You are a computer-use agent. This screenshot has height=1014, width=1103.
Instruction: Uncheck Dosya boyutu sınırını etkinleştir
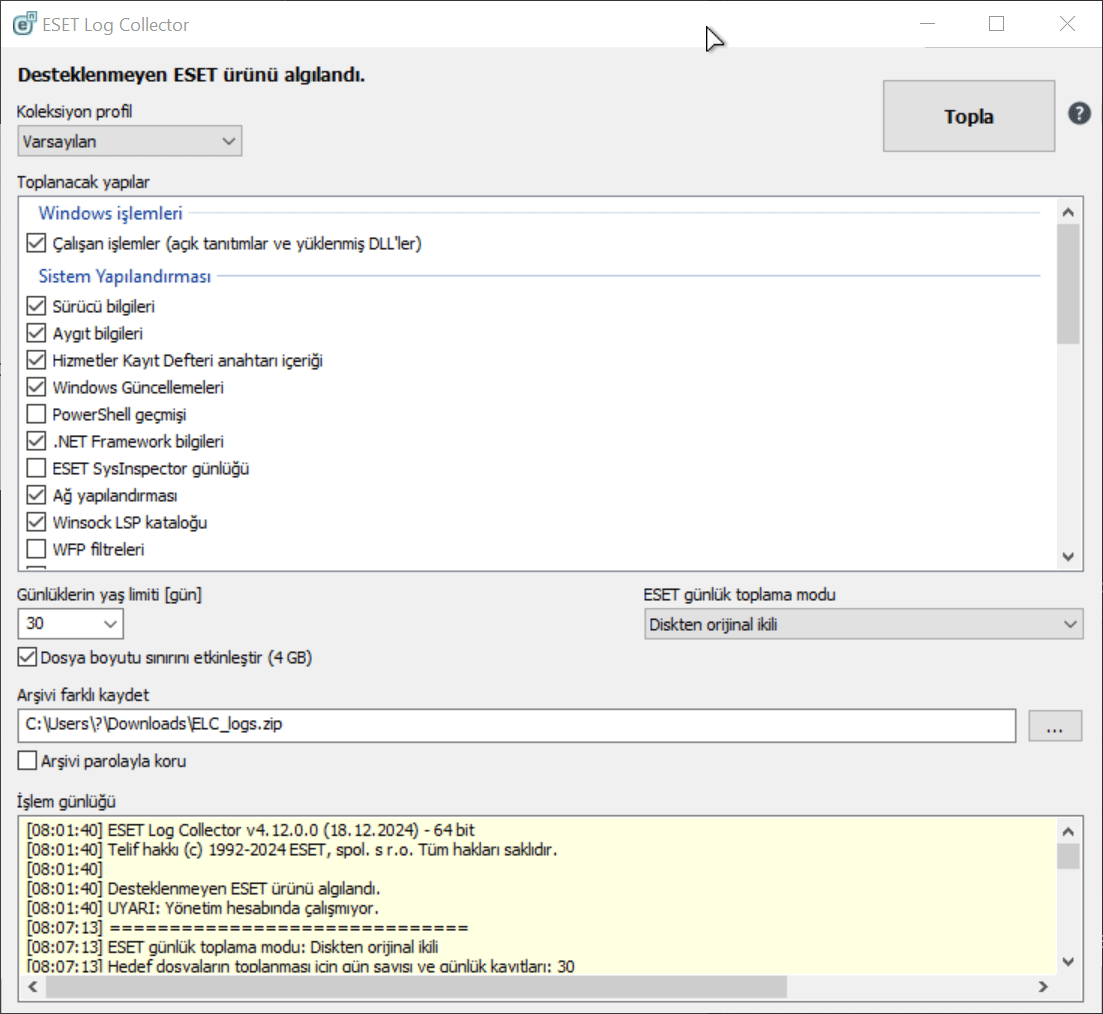click(27, 657)
